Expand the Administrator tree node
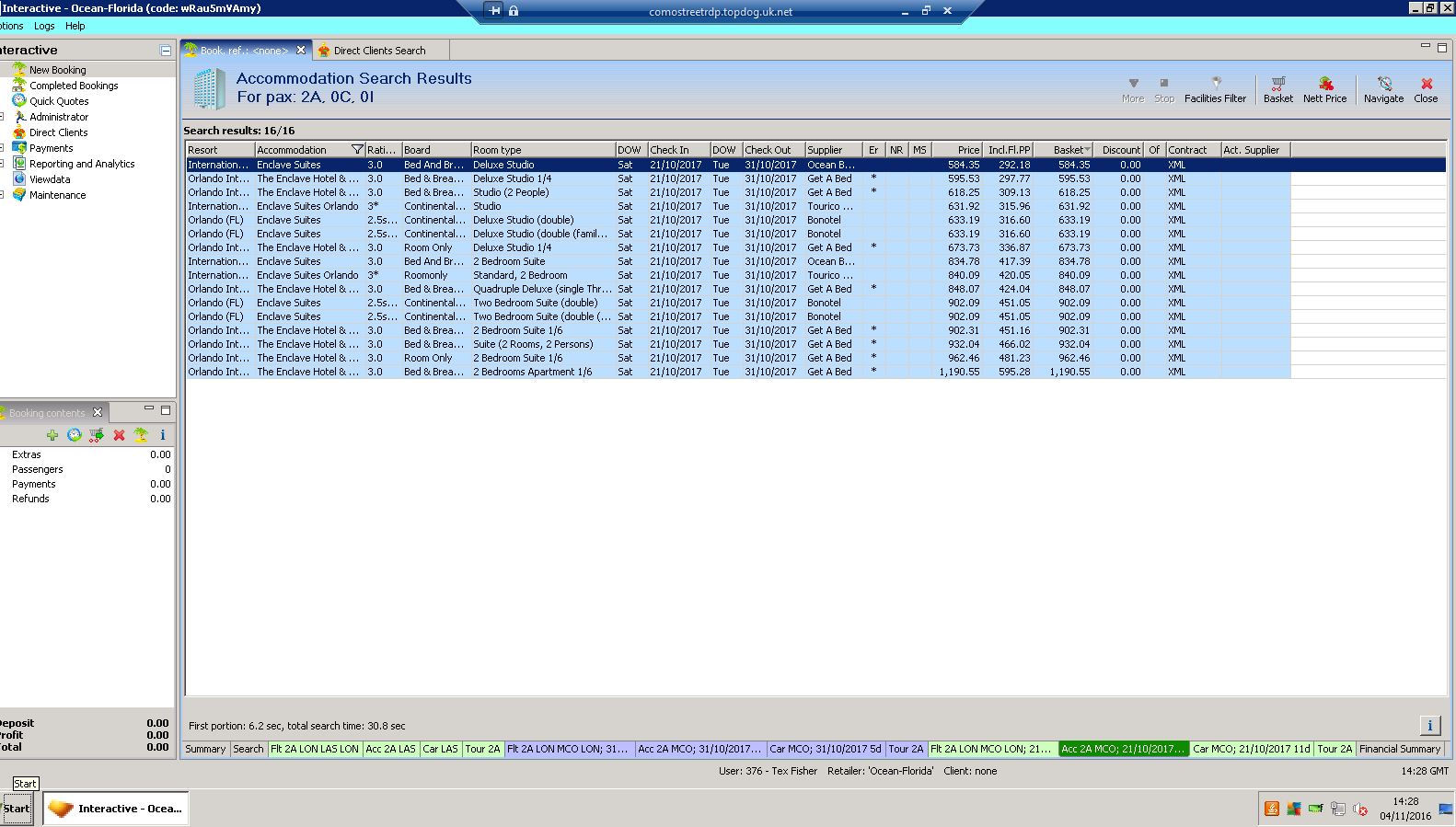1456x827 pixels. (3, 117)
